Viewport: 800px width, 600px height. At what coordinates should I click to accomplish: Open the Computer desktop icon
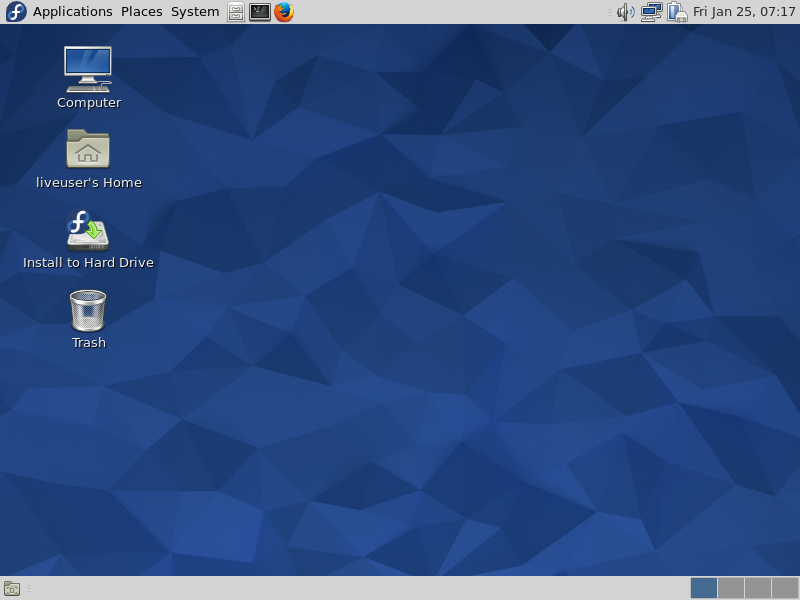(88, 69)
